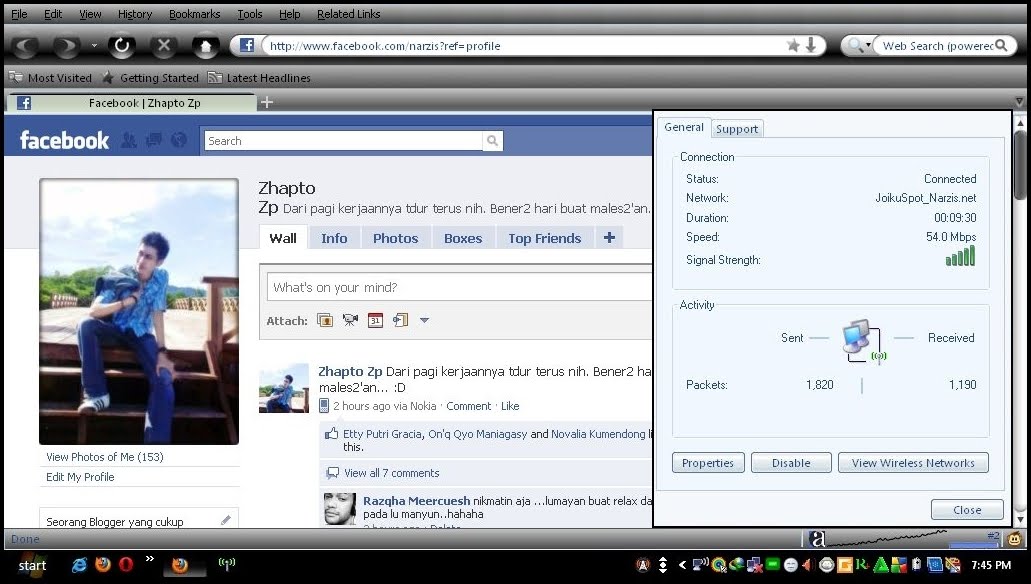Screen dimensions: 1031x584
Task: Click View Wireless Networks button
Action: click(913, 463)
